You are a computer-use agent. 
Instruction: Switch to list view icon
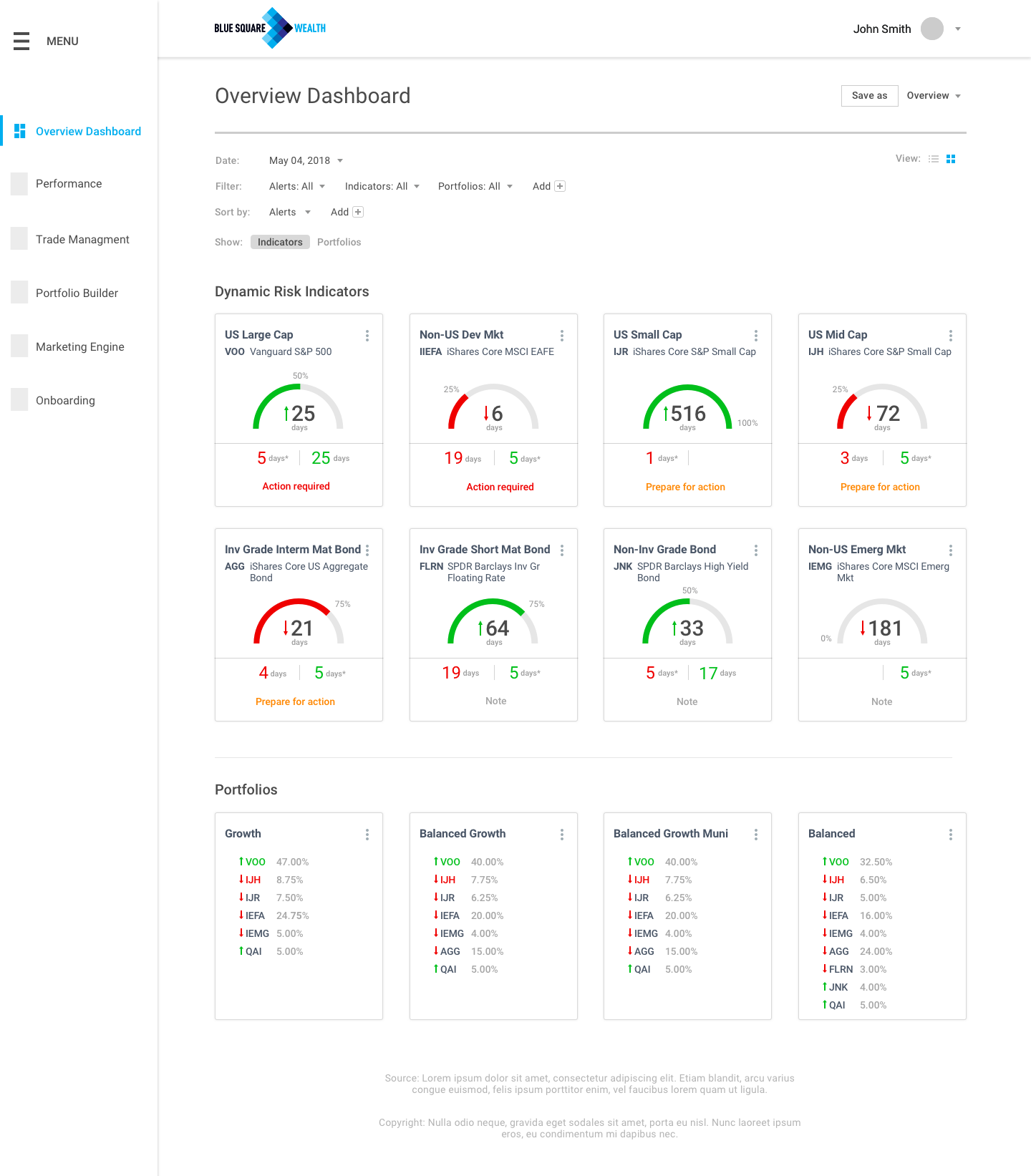tap(934, 159)
